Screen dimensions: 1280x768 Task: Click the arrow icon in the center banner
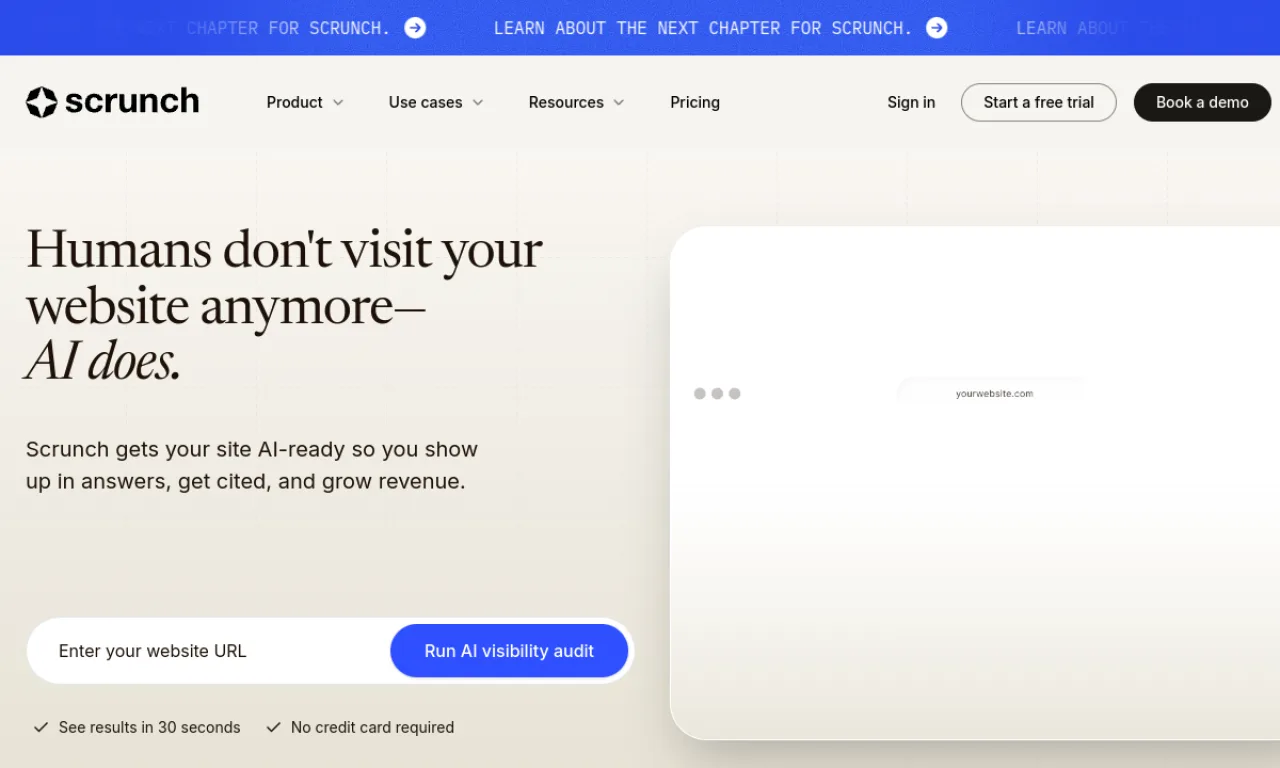point(937,28)
